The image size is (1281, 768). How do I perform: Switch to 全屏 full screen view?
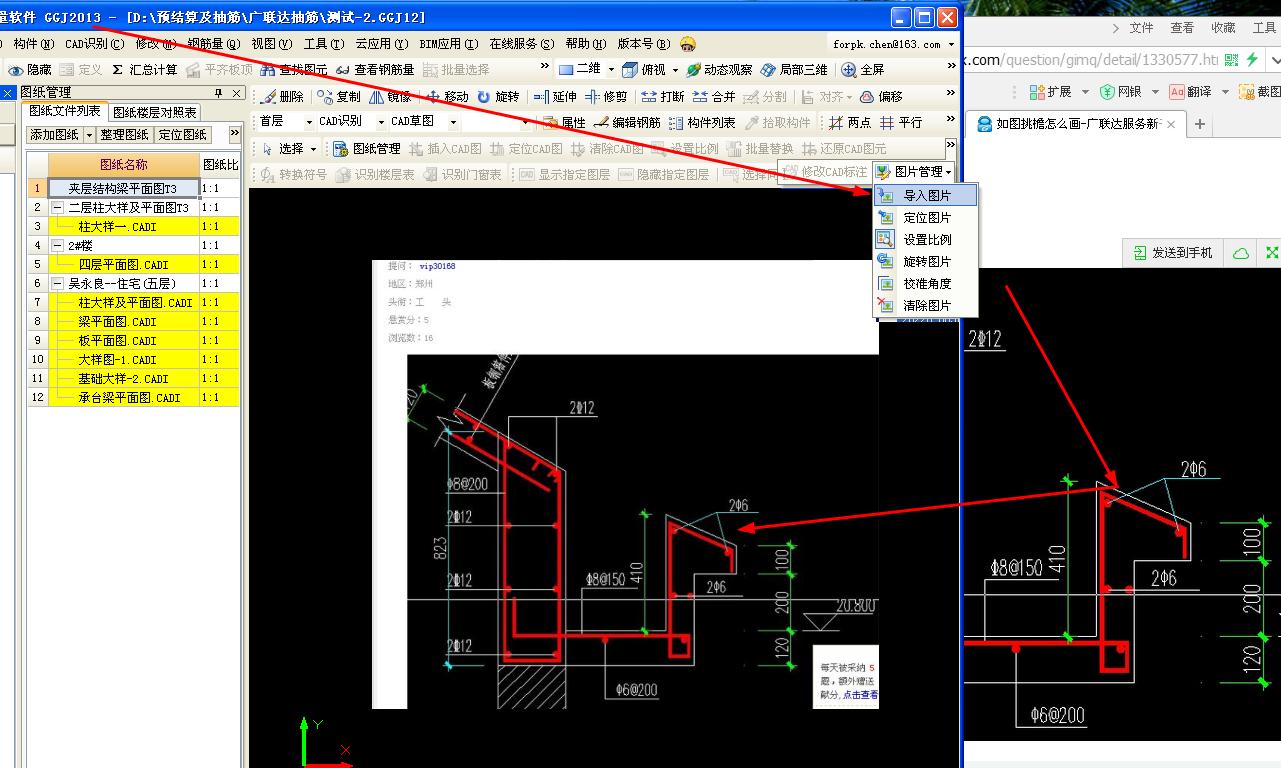coord(863,70)
